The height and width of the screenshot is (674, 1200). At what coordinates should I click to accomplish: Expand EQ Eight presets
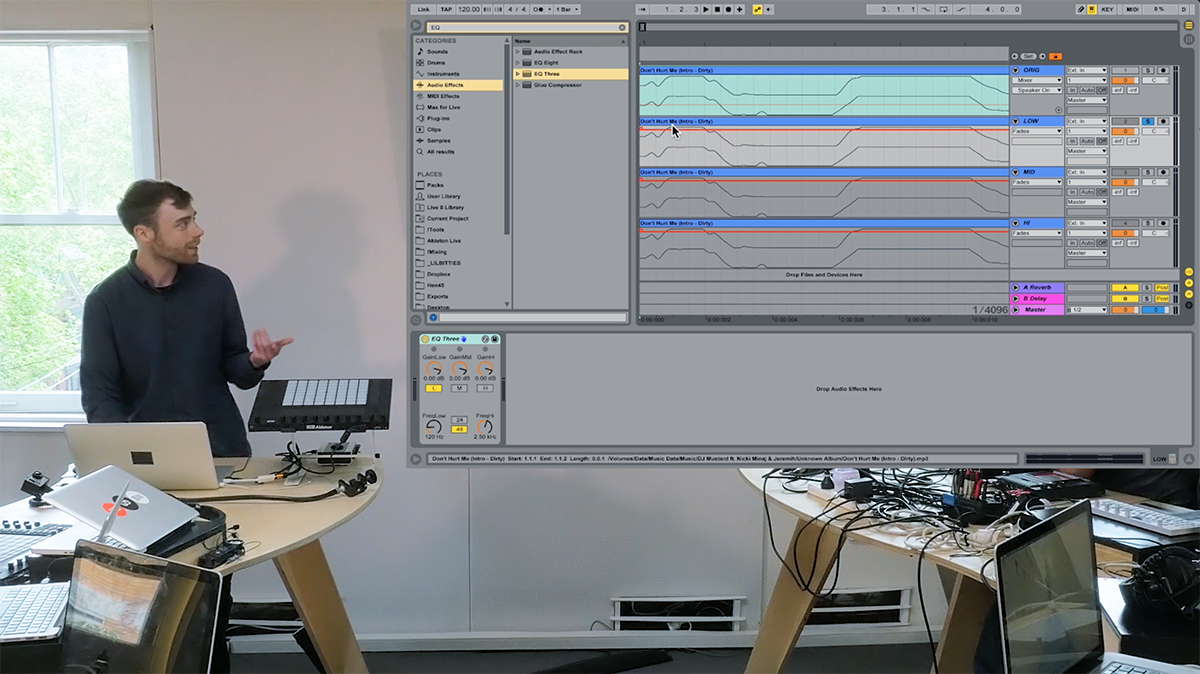[x=518, y=62]
